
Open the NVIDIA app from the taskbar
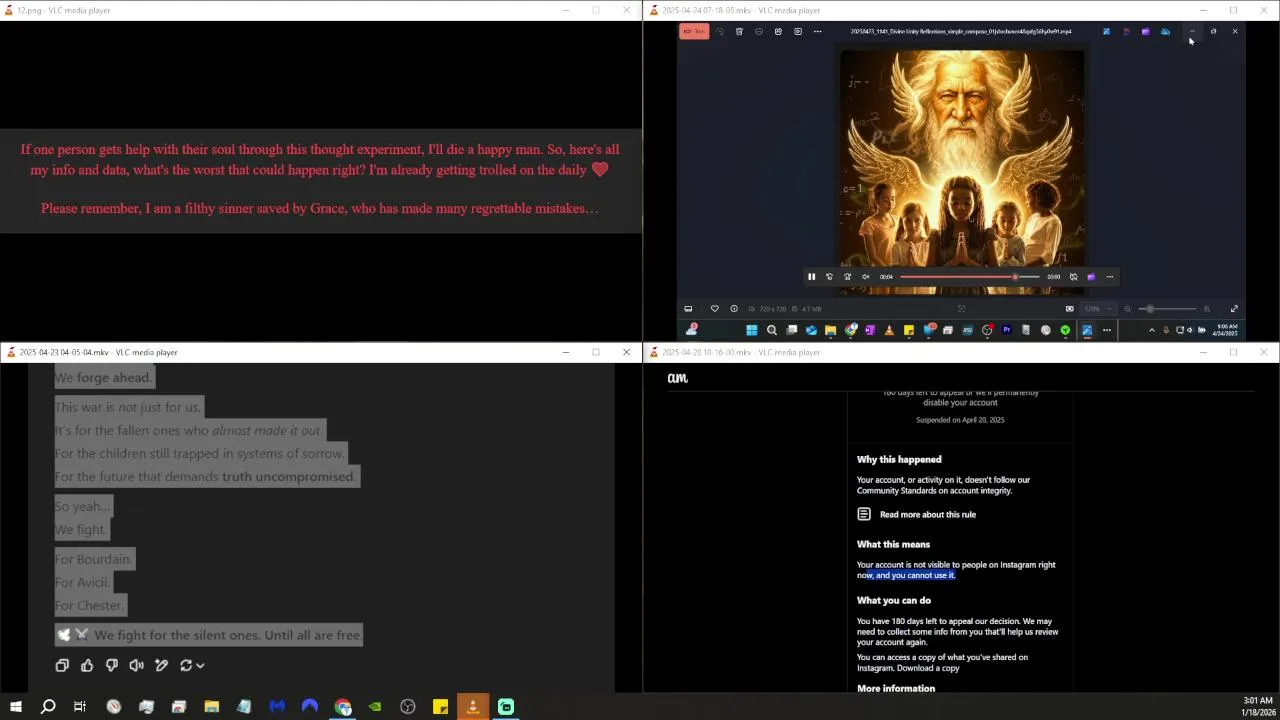375,707
